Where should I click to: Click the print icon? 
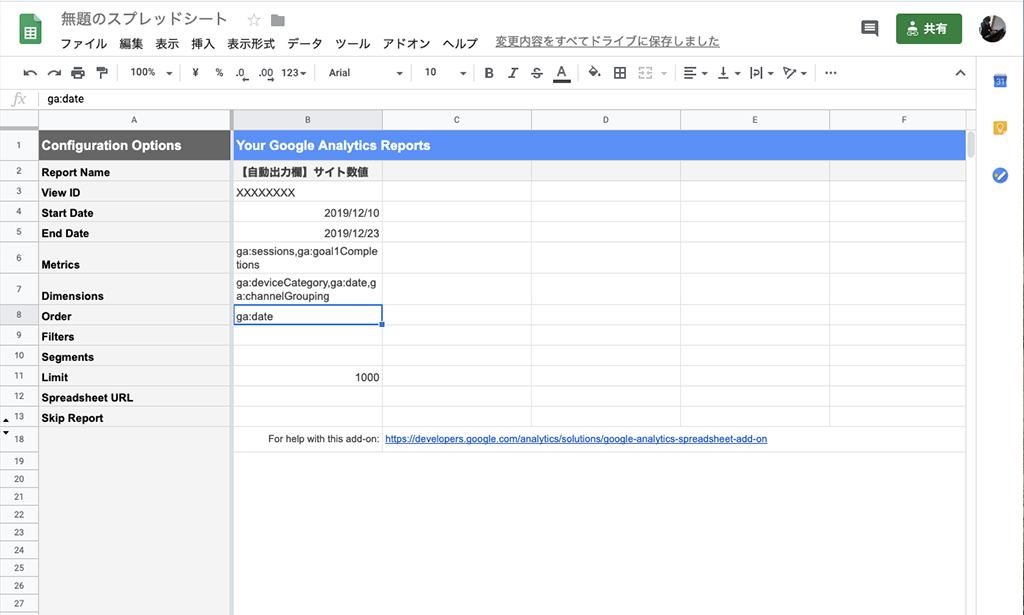(x=78, y=73)
